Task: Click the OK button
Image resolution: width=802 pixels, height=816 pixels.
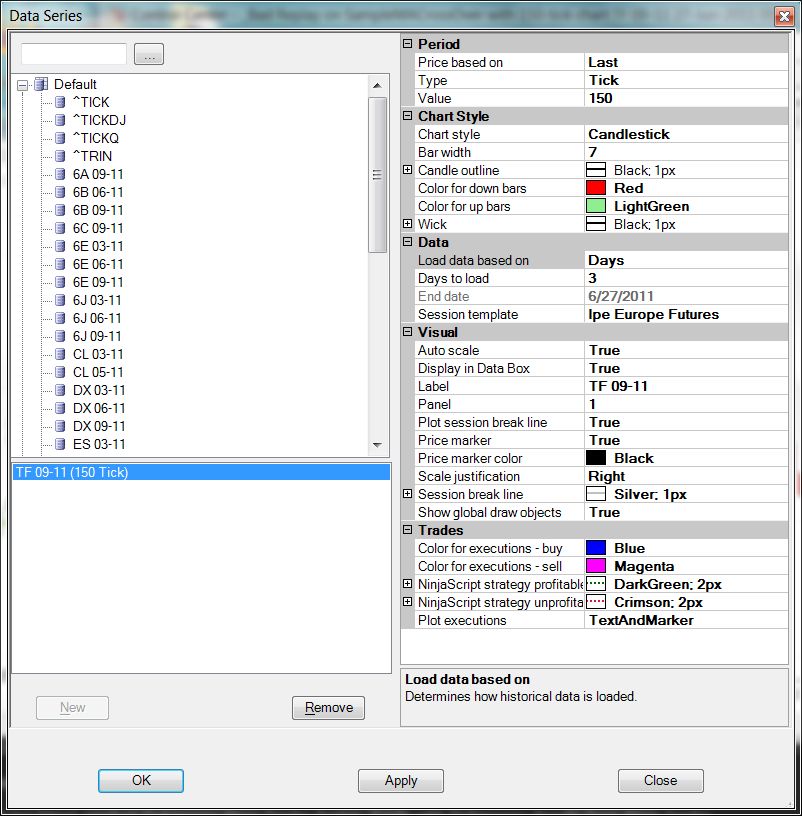Action: point(141,781)
